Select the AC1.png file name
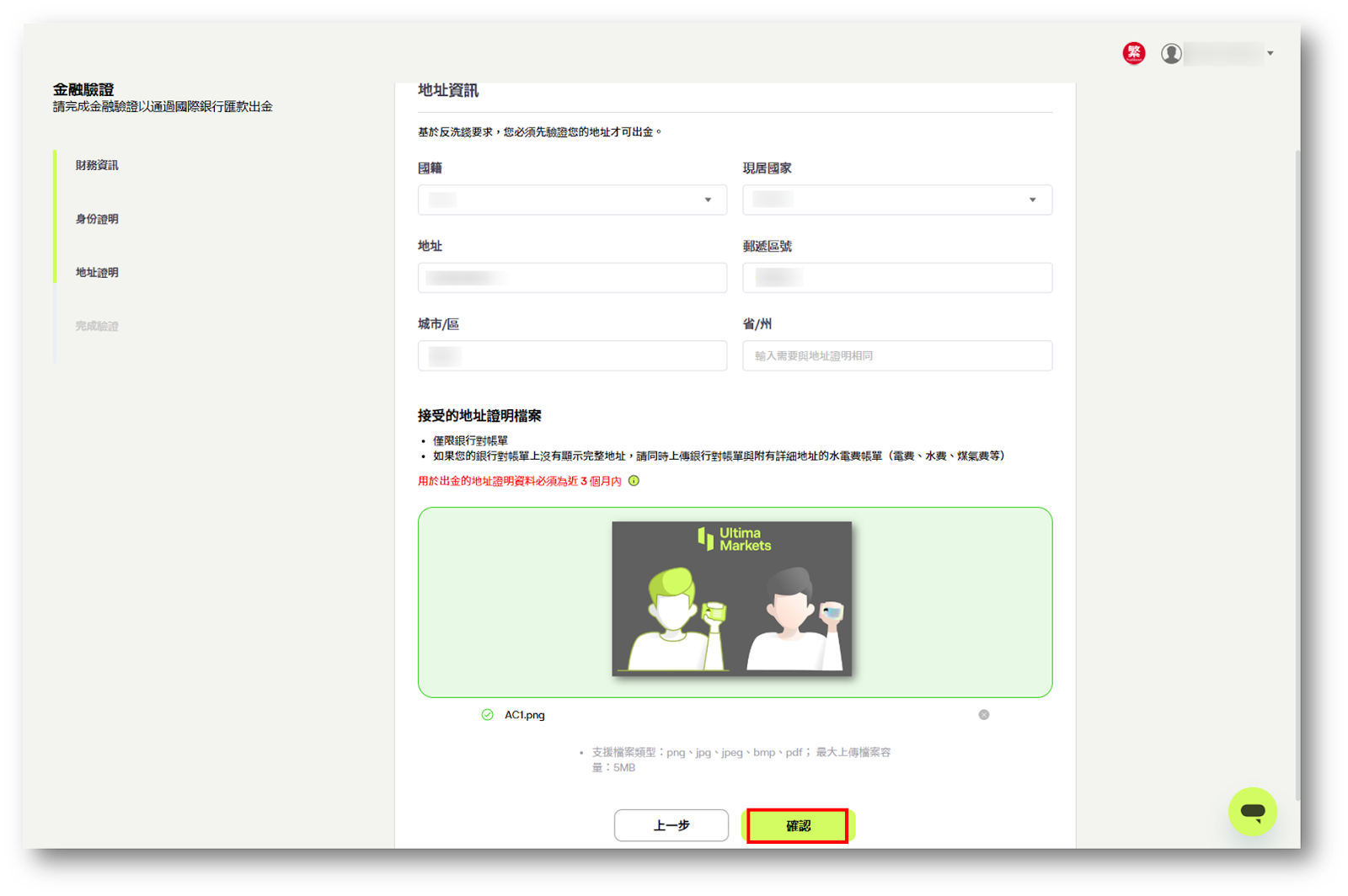1348x896 pixels. point(524,715)
